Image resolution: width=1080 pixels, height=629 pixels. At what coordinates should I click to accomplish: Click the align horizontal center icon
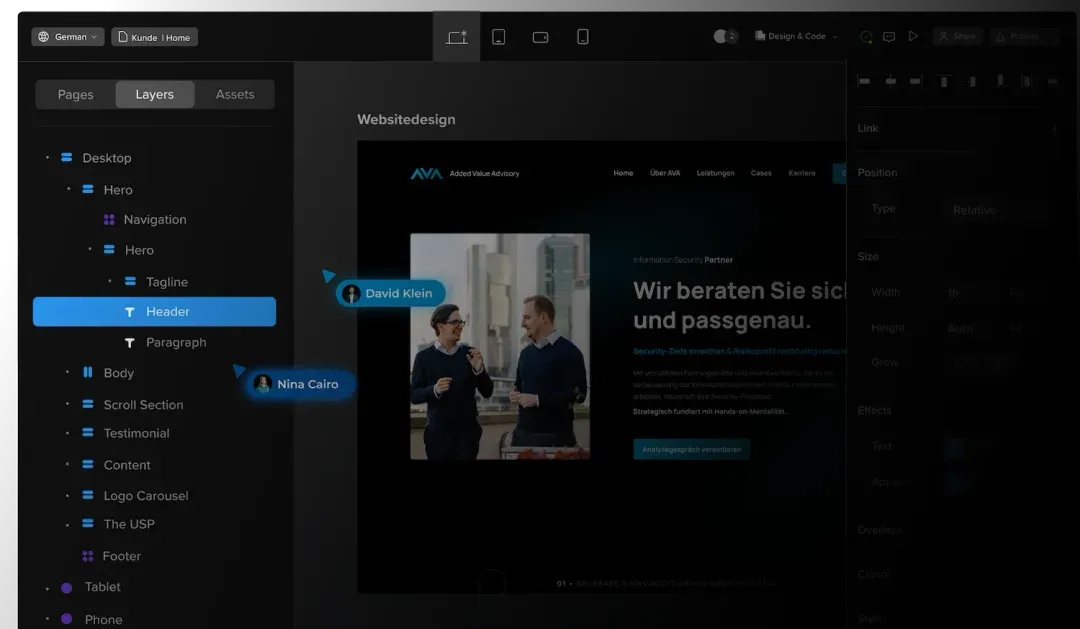coord(891,81)
